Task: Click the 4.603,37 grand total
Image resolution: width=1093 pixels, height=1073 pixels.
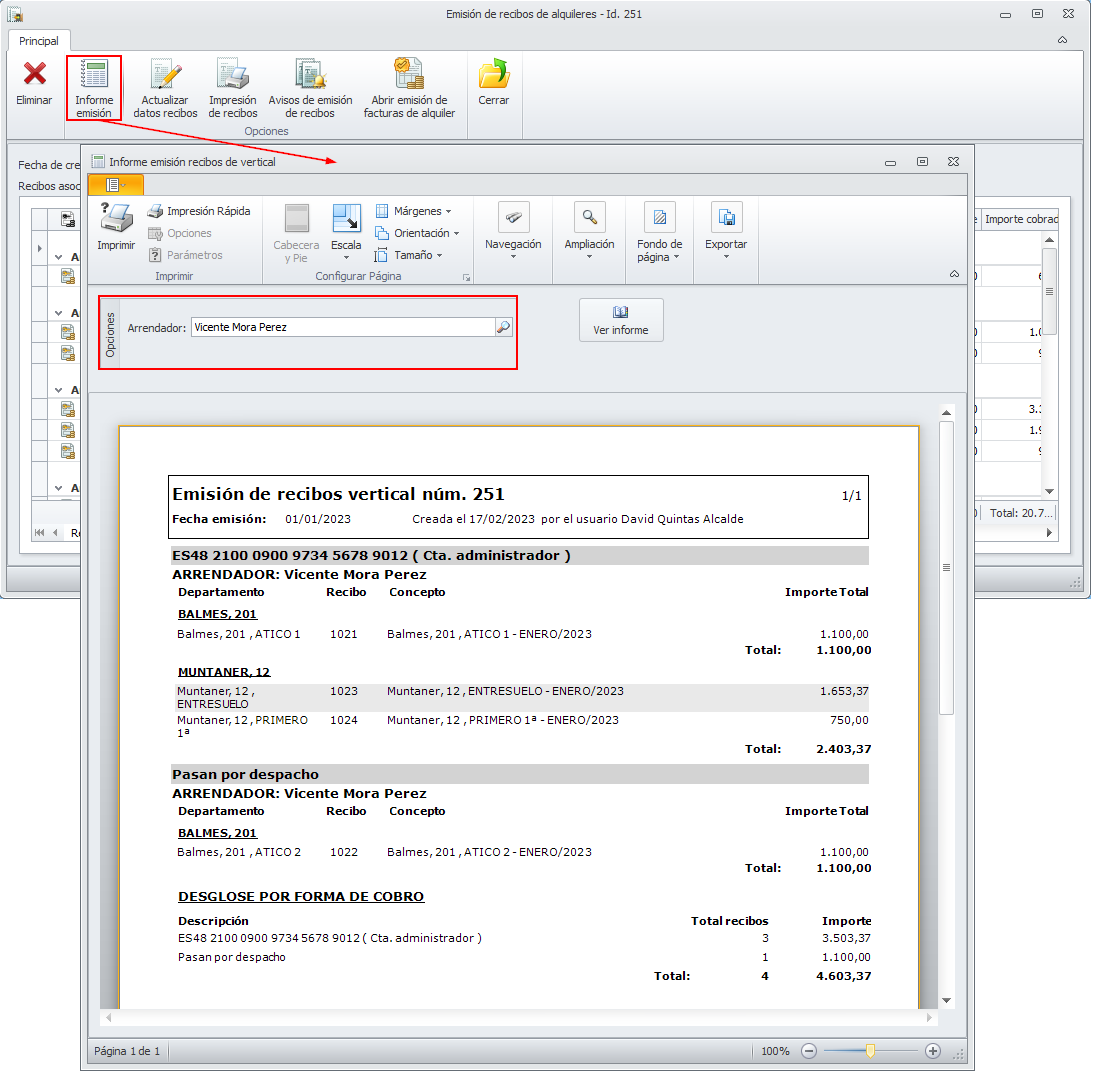Action: click(843, 976)
